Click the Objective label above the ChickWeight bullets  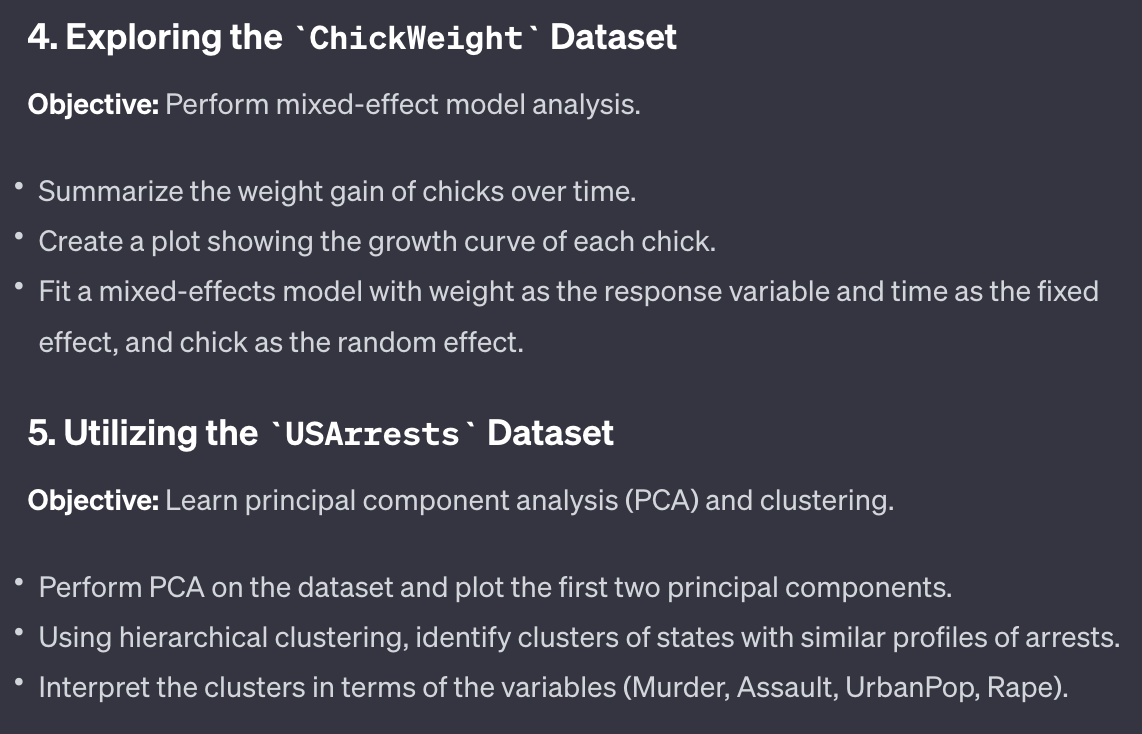tap(93, 104)
